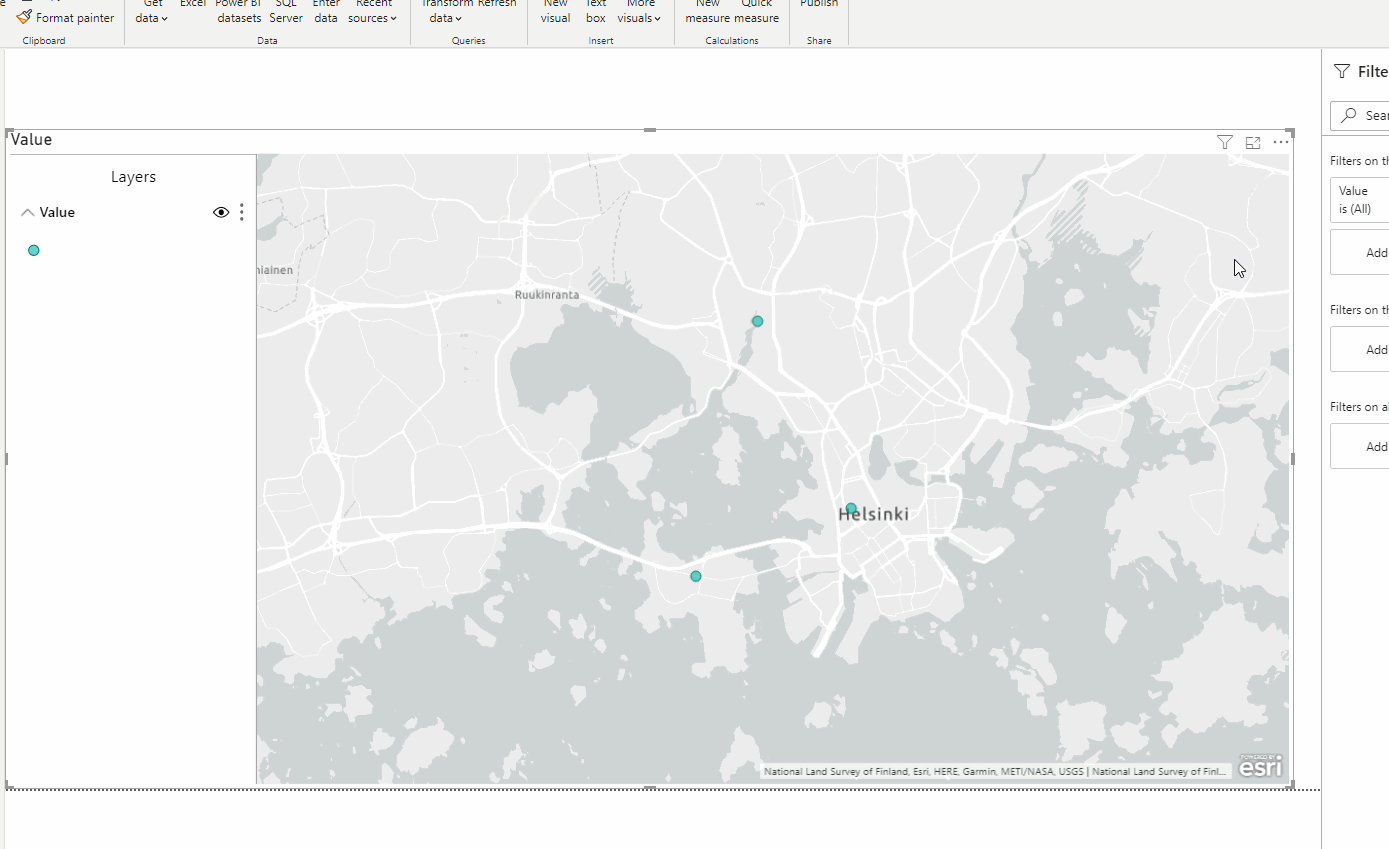The image size is (1389, 849).
Task: Click the Clipboard group label in the ribbon
Action: 44,41
